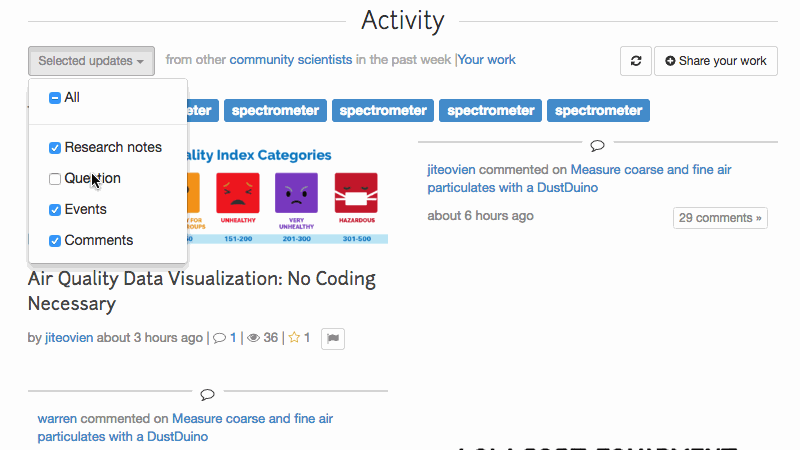This screenshot has height=450, width=800.
Task: Uncheck the Comments checkbox
Action: 55,241
